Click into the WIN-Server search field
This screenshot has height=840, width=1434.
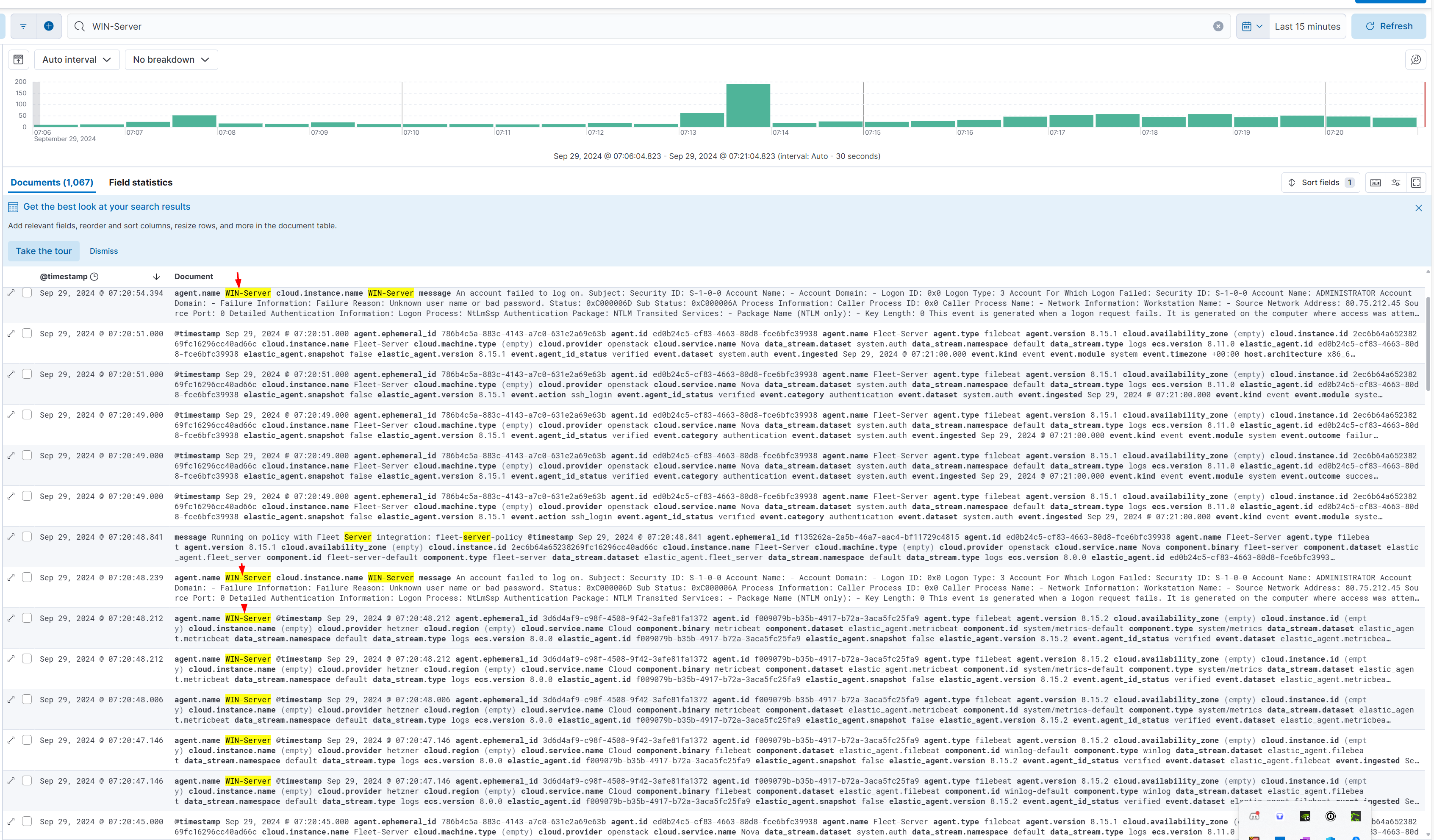click(649, 26)
